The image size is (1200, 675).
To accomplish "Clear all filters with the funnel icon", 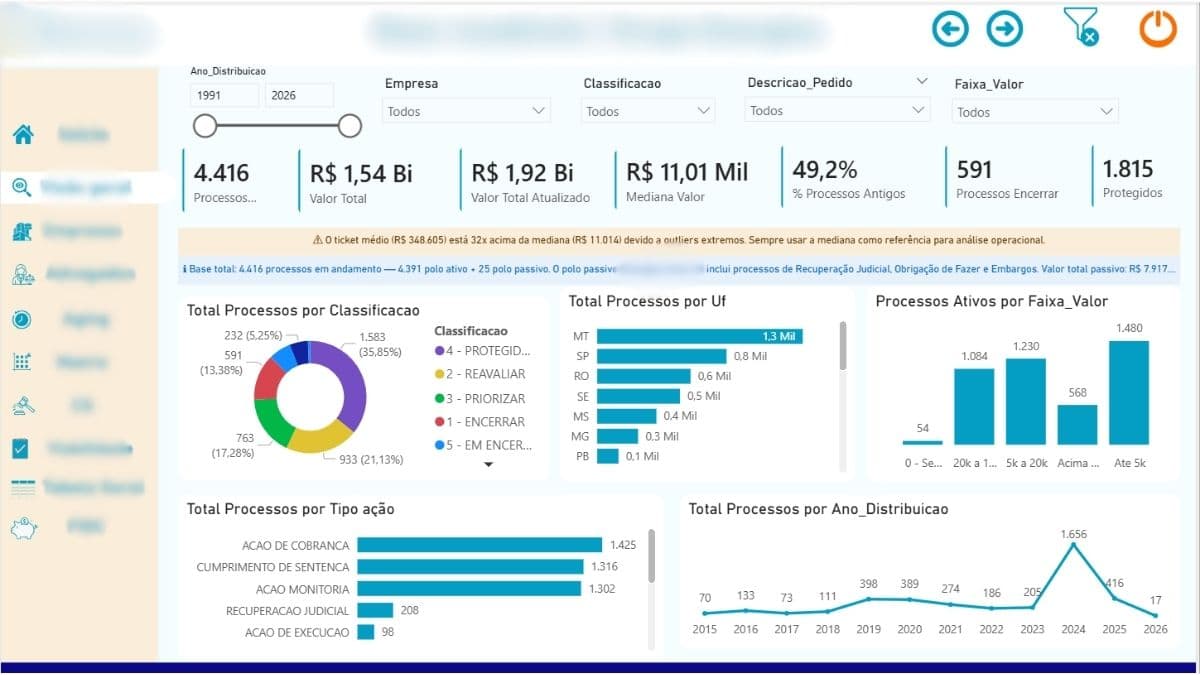I will (x=1082, y=27).
